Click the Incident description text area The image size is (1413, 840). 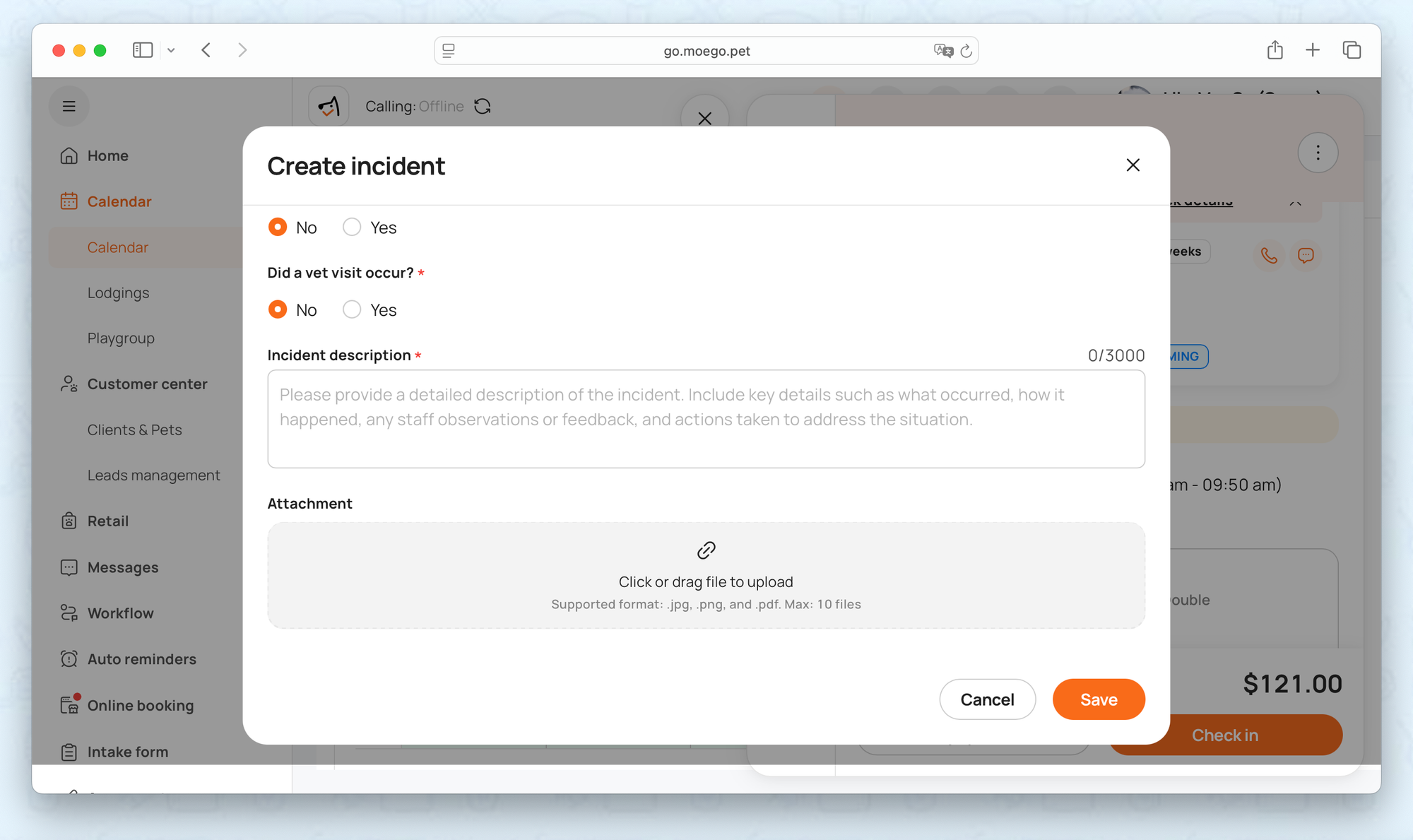pos(706,419)
